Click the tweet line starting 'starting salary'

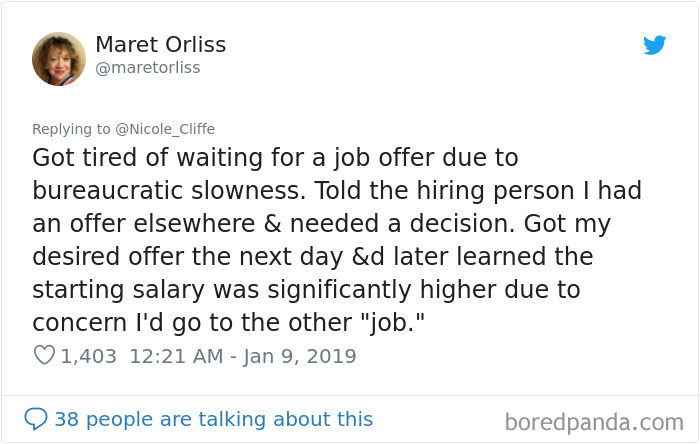[306, 290]
